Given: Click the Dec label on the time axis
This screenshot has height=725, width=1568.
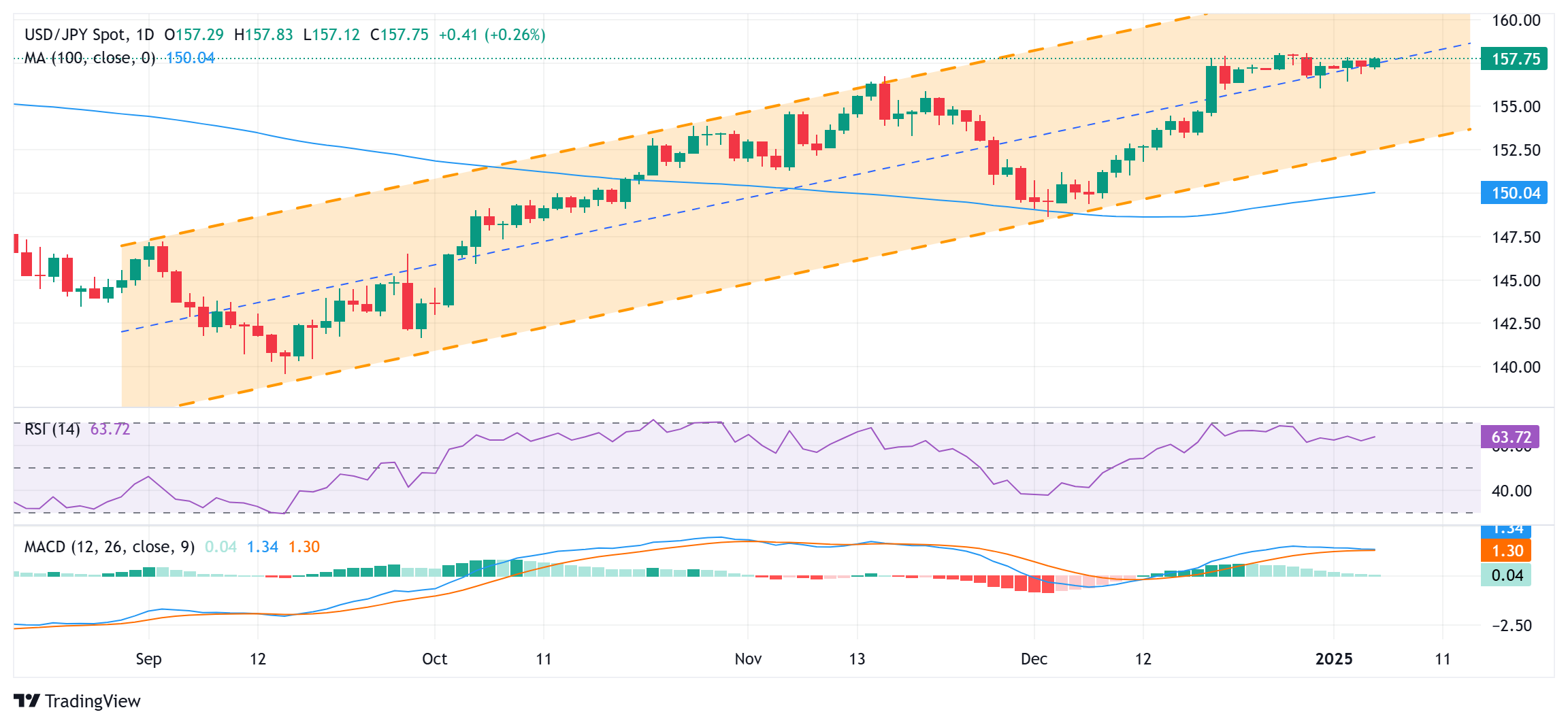Looking at the screenshot, I should [x=1034, y=659].
